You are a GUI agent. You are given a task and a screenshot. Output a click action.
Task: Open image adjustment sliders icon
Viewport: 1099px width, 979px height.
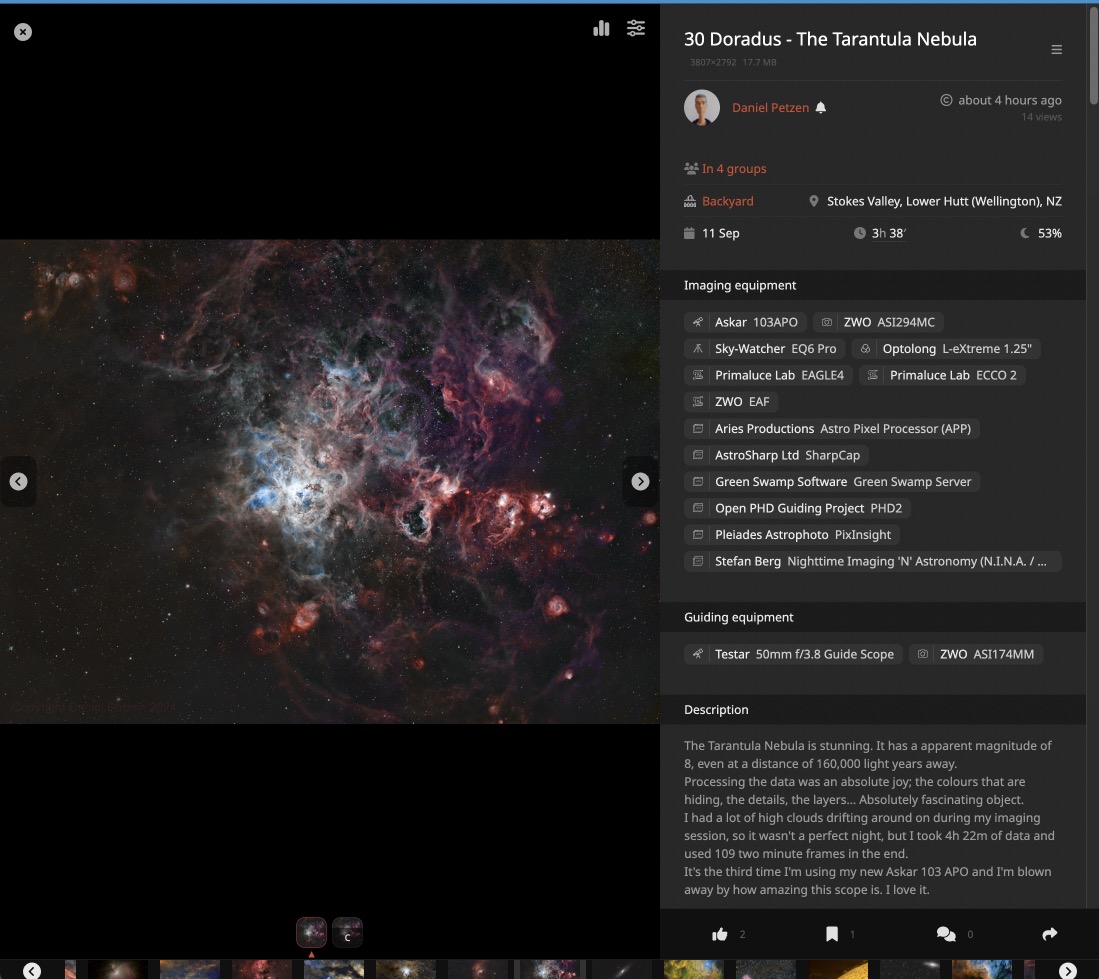(x=636, y=28)
